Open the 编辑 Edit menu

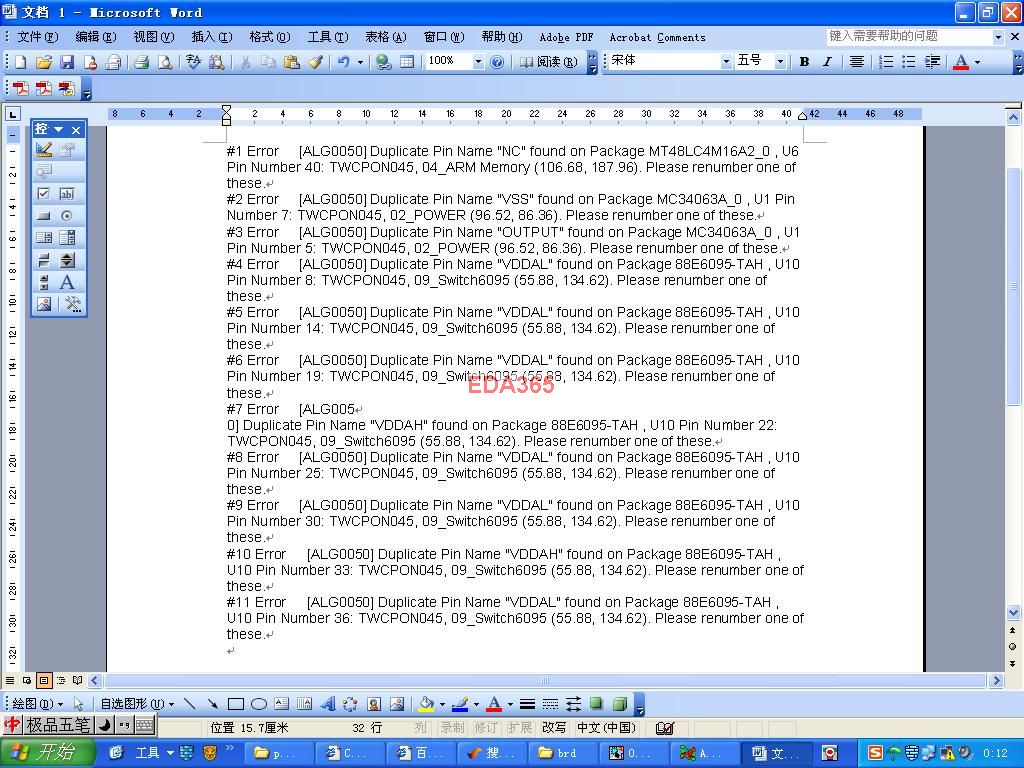pyautogui.click(x=96, y=37)
